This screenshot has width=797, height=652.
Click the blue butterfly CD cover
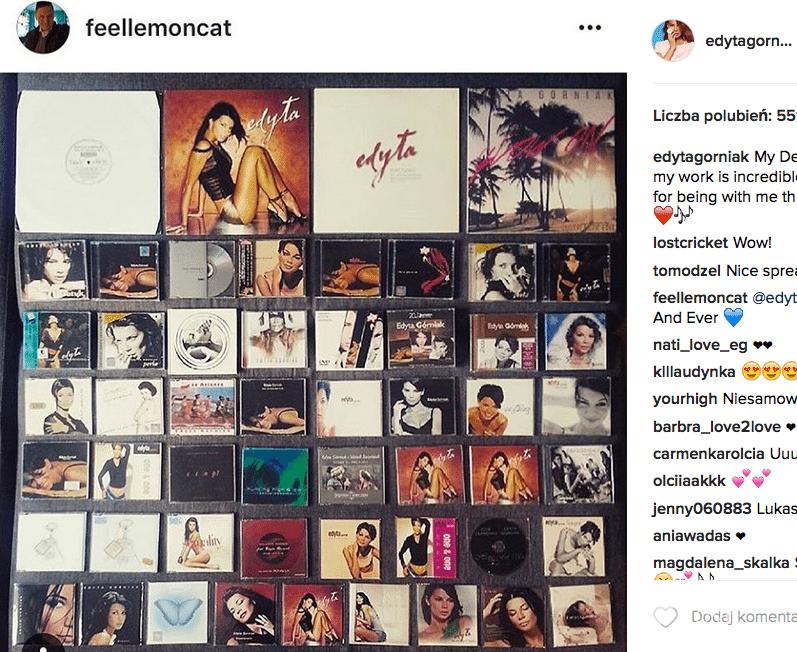178,613
